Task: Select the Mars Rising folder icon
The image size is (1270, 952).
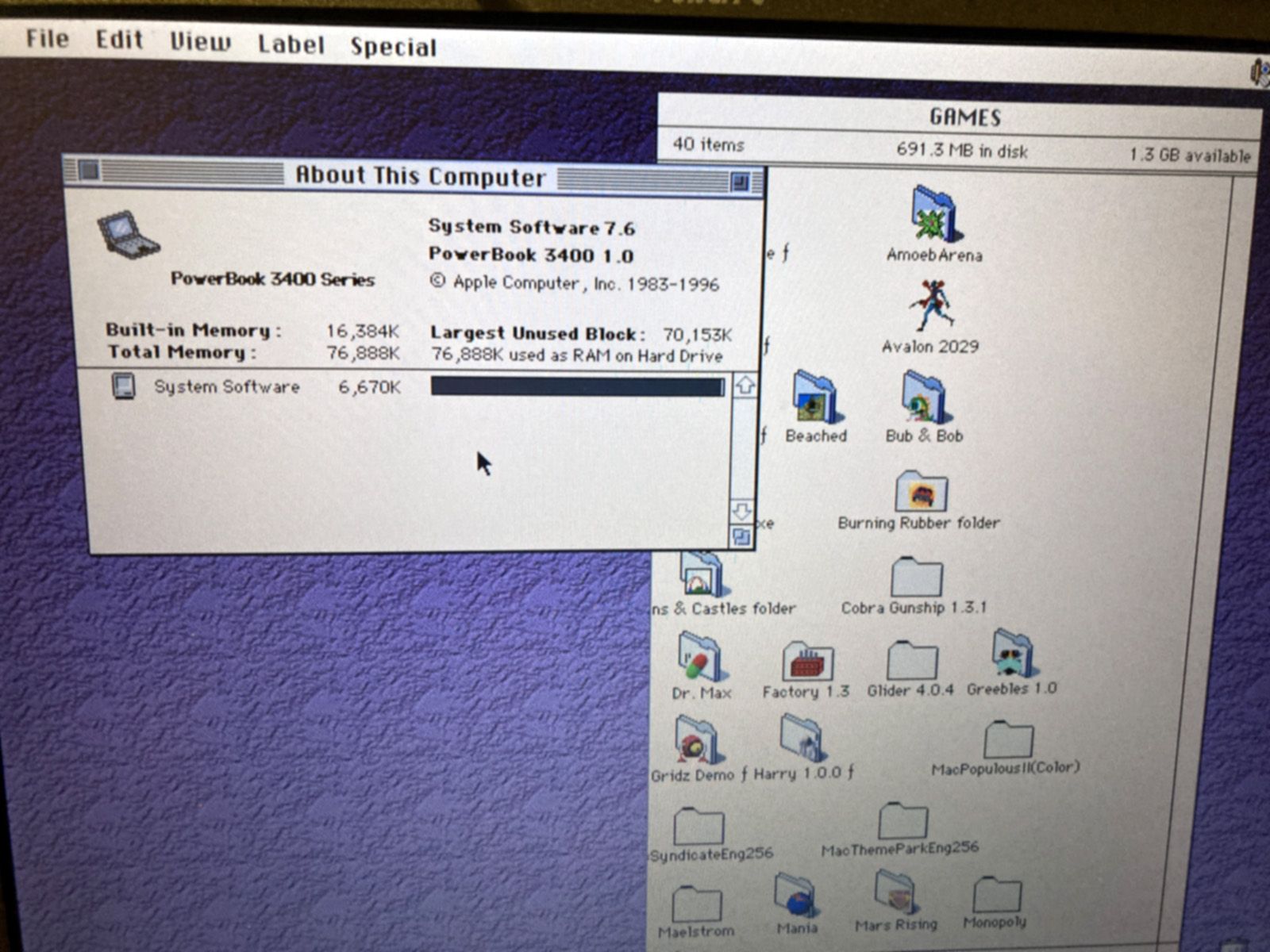Action: [896, 892]
